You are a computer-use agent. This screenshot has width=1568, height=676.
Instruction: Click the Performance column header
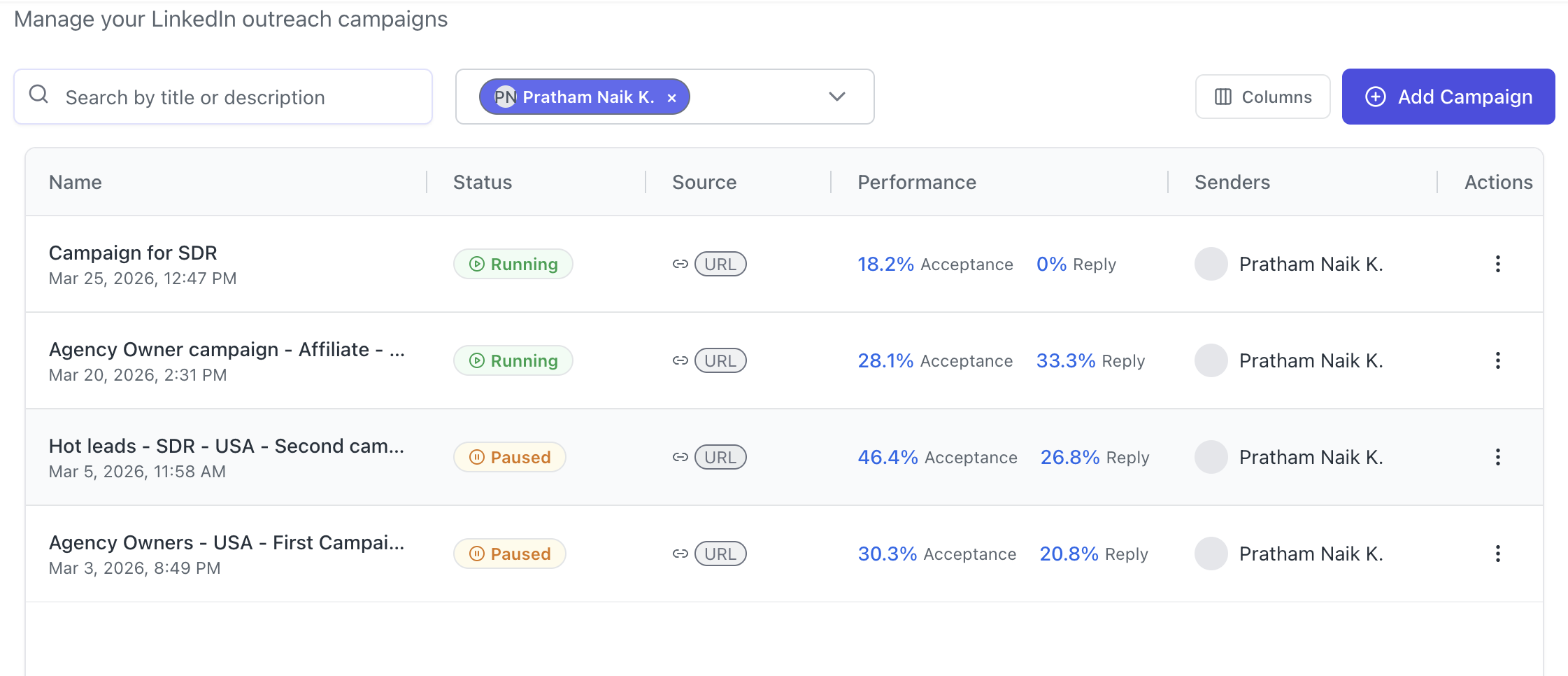pyautogui.click(x=916, y=182)
